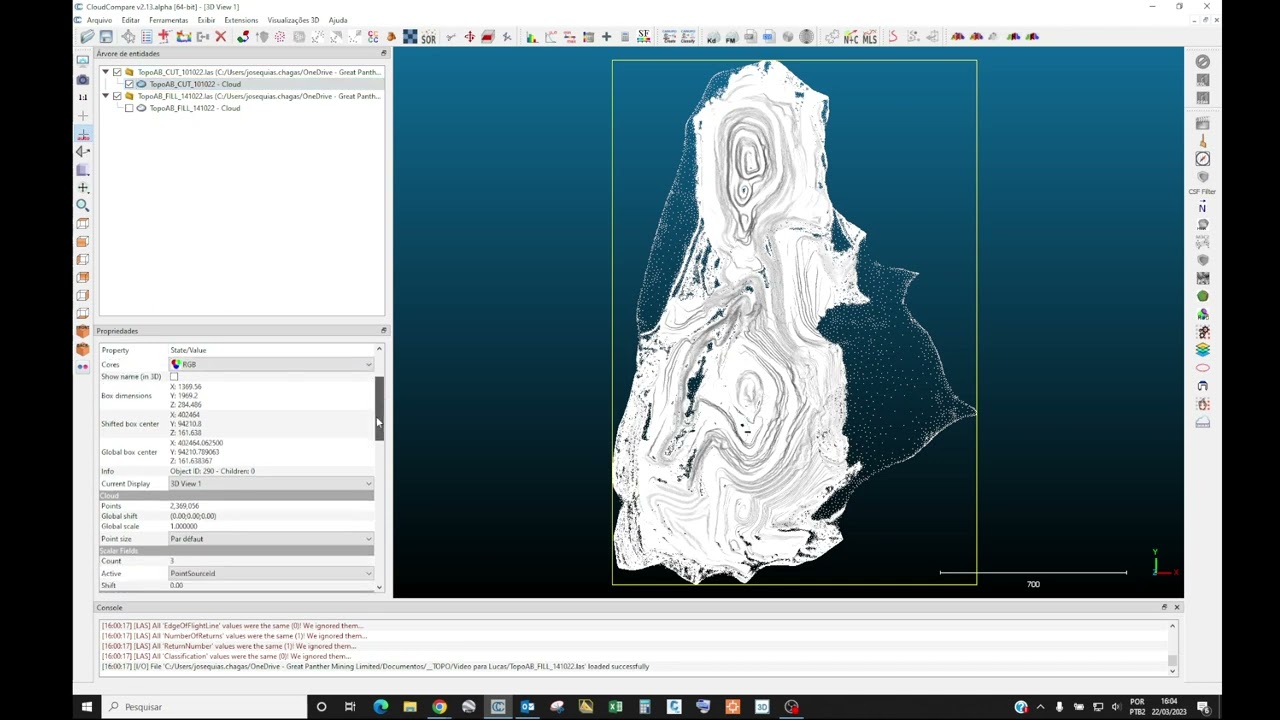Click the red X delete icon
Image resolution: width=1280 pixels, height=720 pixels.
point(221,37)
